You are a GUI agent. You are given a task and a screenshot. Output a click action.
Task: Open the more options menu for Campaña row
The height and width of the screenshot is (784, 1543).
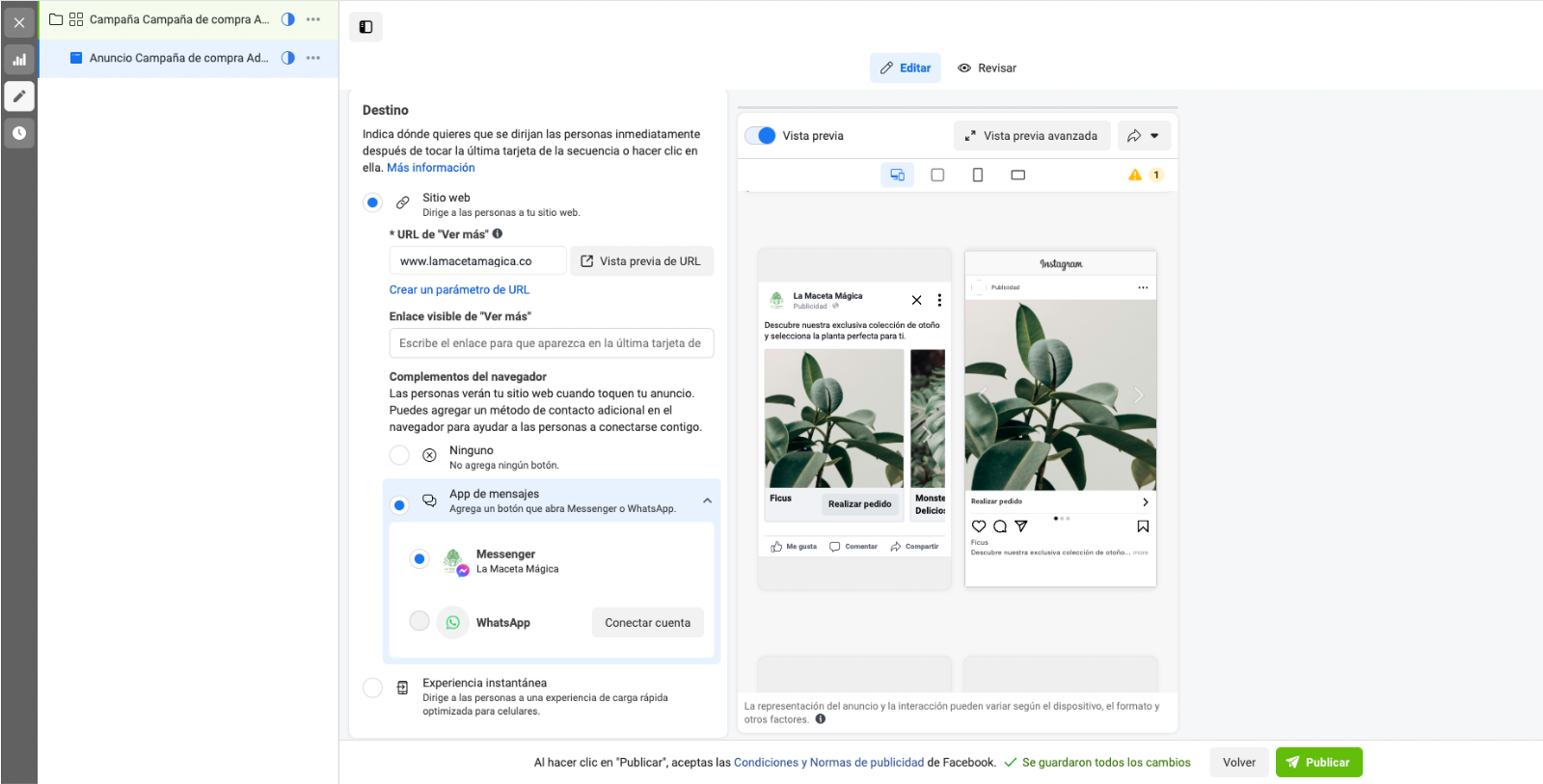[x=313, y=19]
